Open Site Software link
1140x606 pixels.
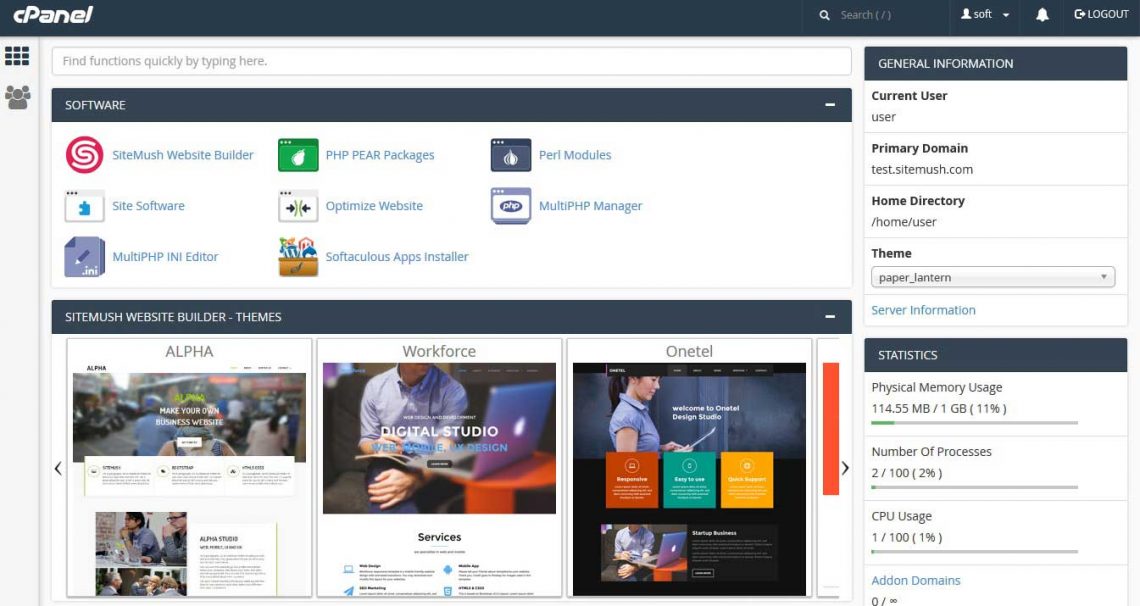pos(148,206)
